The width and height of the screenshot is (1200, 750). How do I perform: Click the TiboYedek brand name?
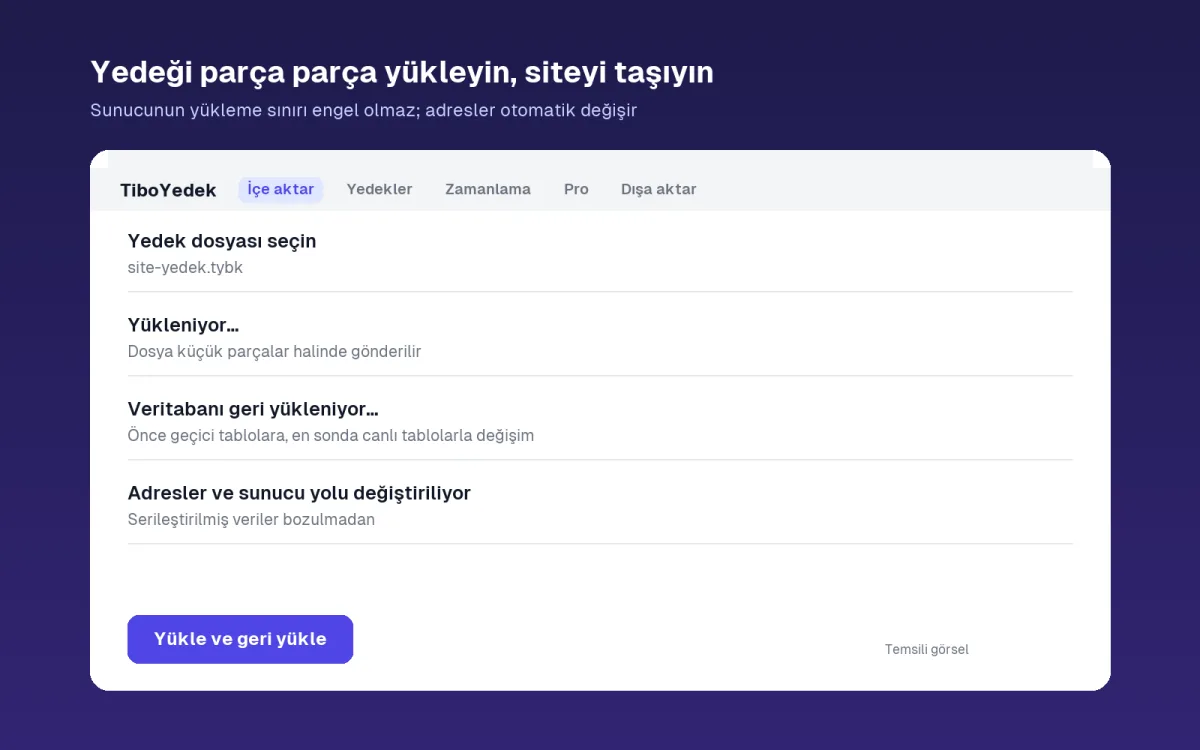pyautogui.click(x=168, y=190)
